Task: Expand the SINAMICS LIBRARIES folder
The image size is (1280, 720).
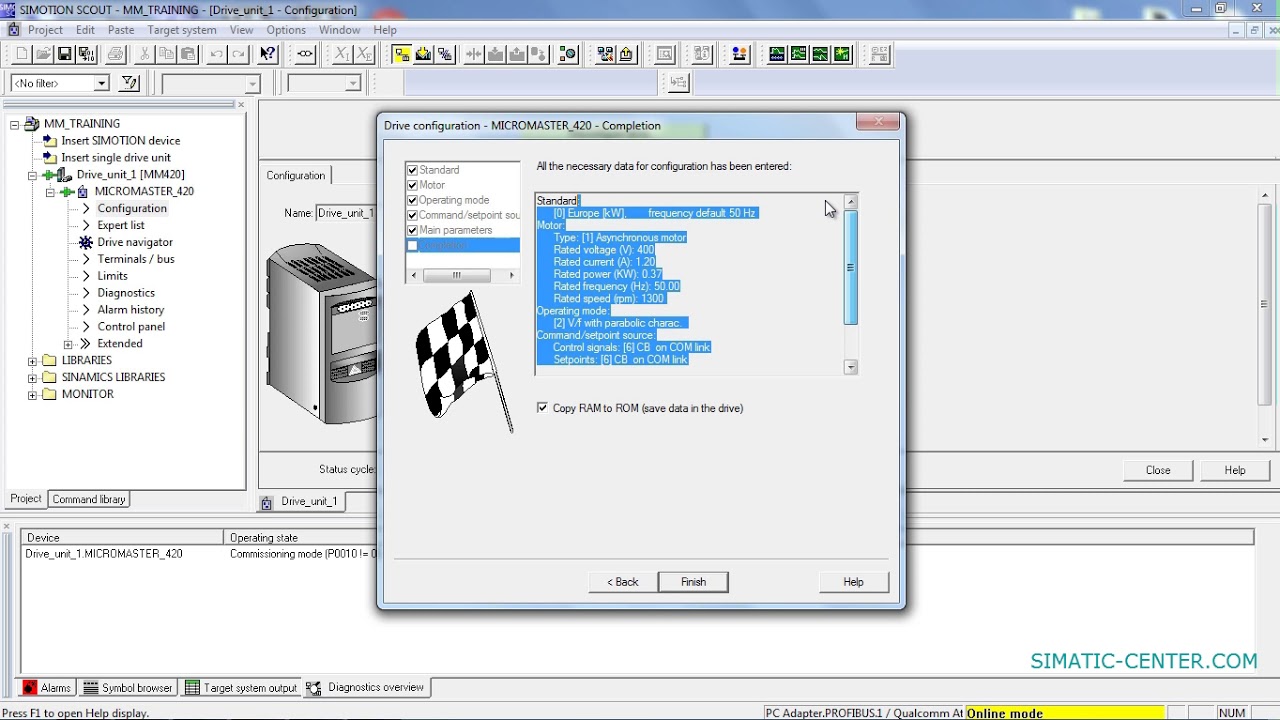Action: tap(32, 378)
